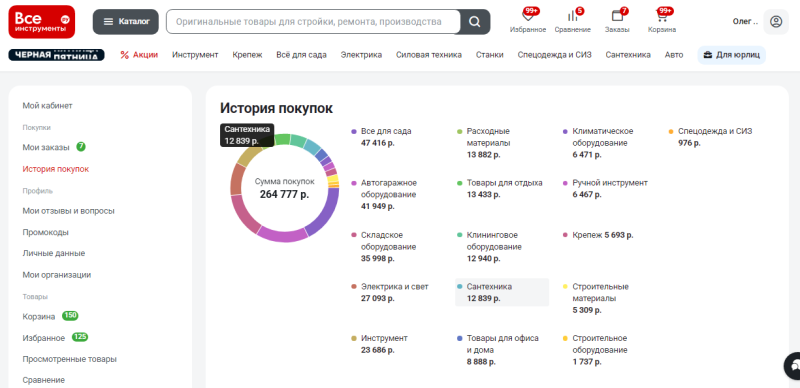Open Сантехника in top navigation
The height and width of the screenshot is (388, 800).
(x=628, y=55)
